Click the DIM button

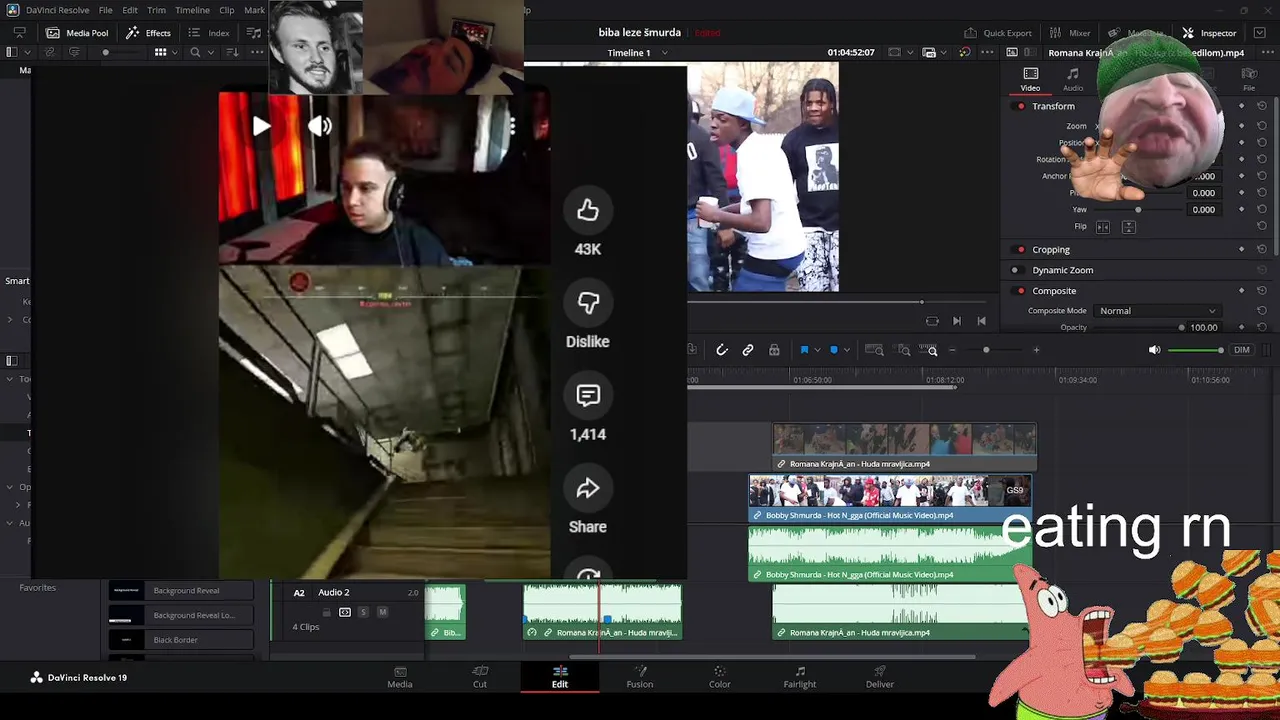pos(1241,350)
